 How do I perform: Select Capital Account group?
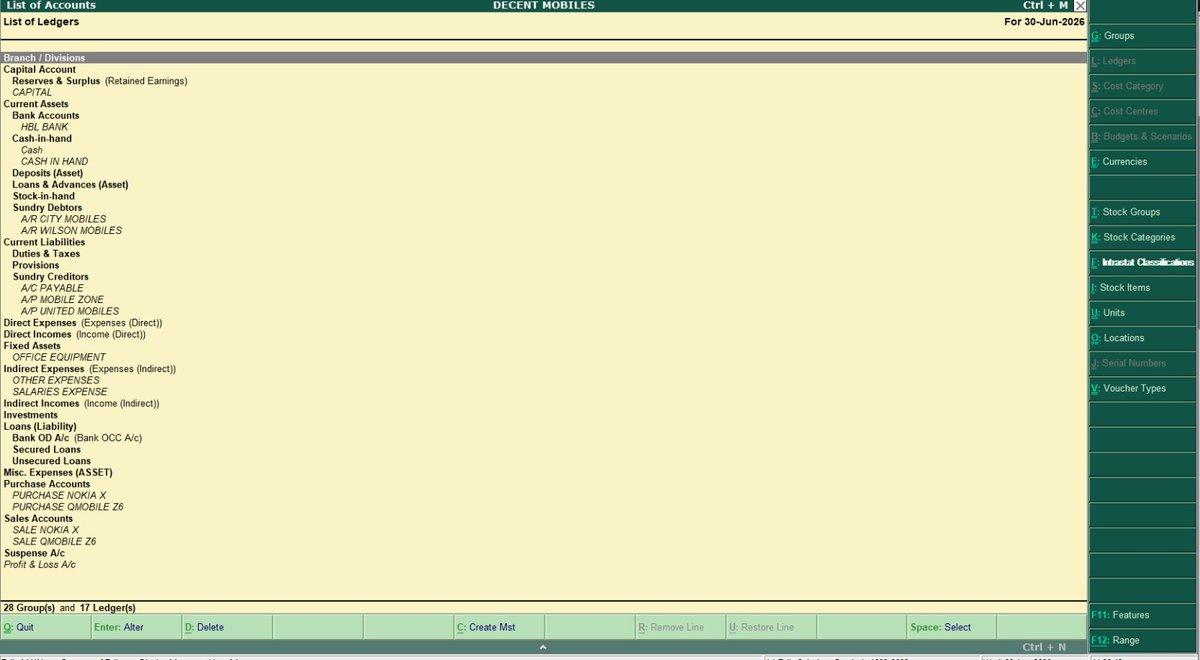[40, 70]
